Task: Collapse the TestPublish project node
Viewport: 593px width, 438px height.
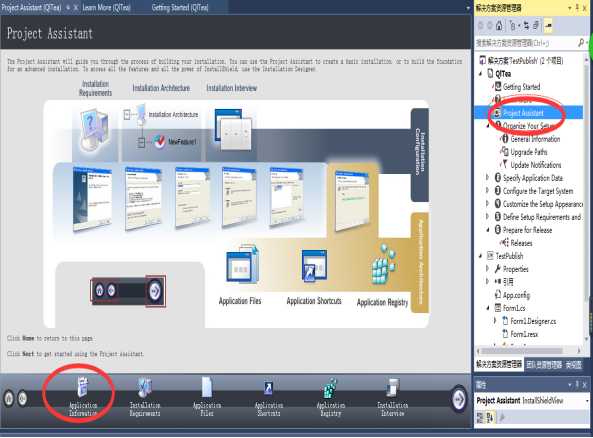Action: coord(481,256)
